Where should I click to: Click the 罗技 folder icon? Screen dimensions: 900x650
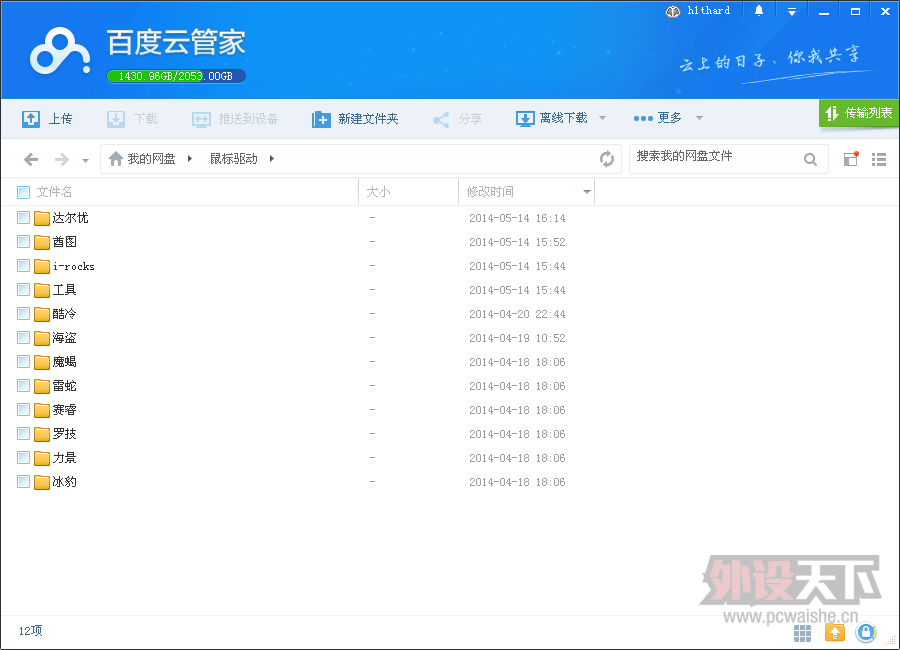tap(42, 435)
